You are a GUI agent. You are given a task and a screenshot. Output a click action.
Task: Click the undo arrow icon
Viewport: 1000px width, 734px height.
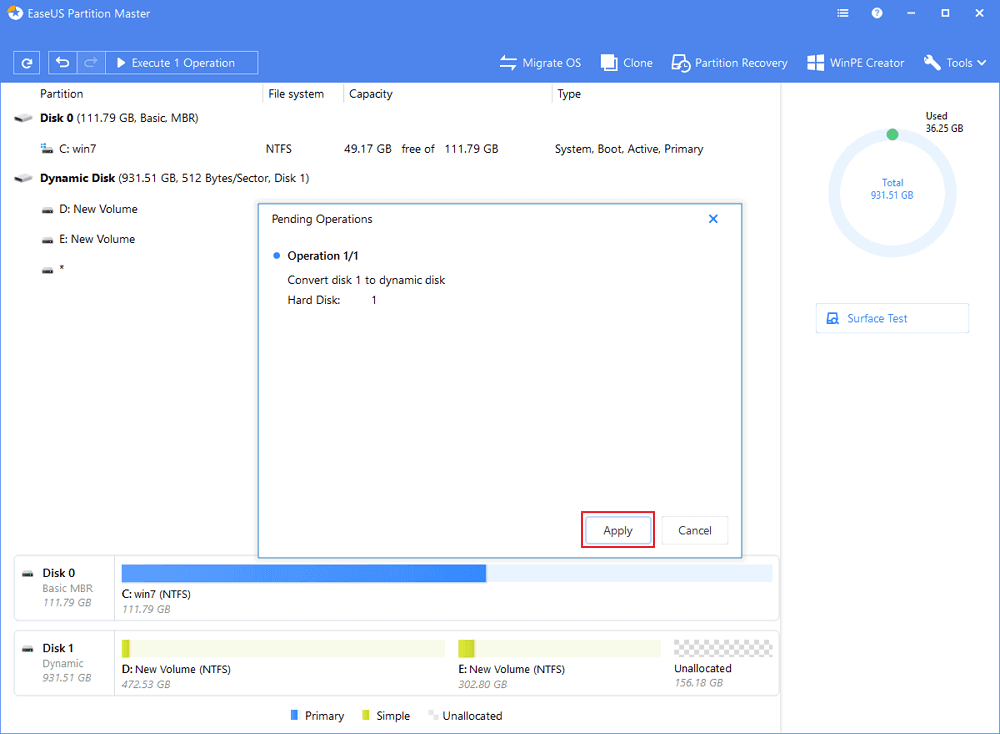(62, 62)
